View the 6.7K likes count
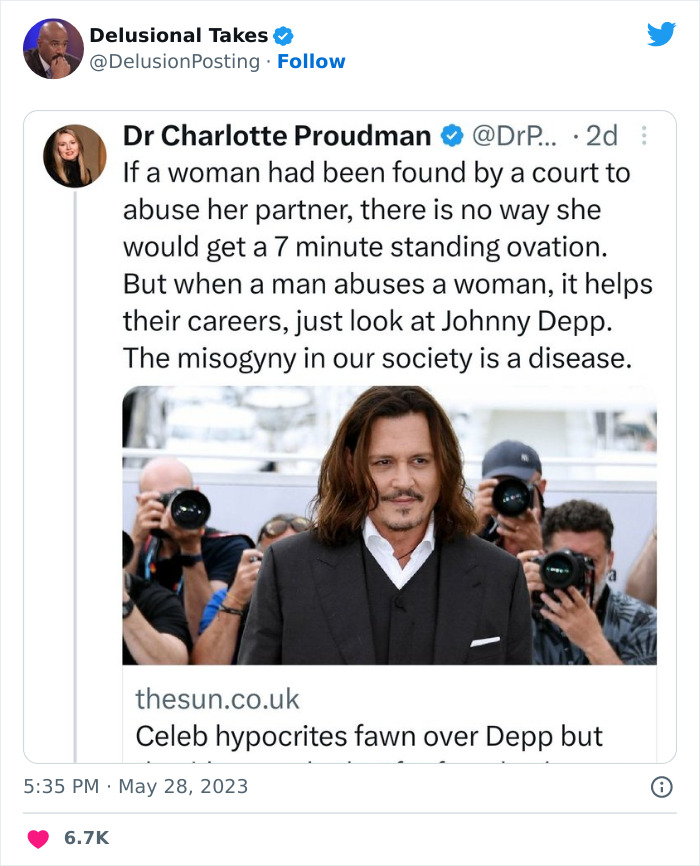This screenshot has width=700, height=866. click(87, 837)
